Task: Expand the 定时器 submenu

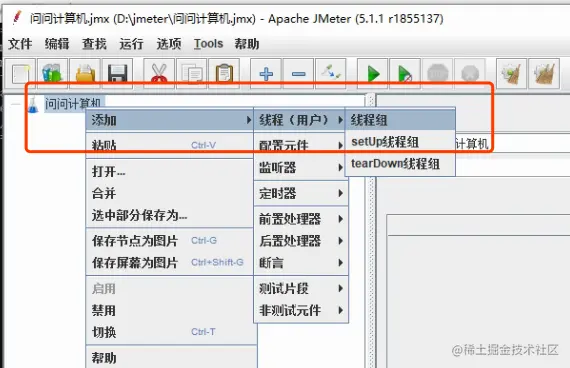Action: tap(301, 193)
